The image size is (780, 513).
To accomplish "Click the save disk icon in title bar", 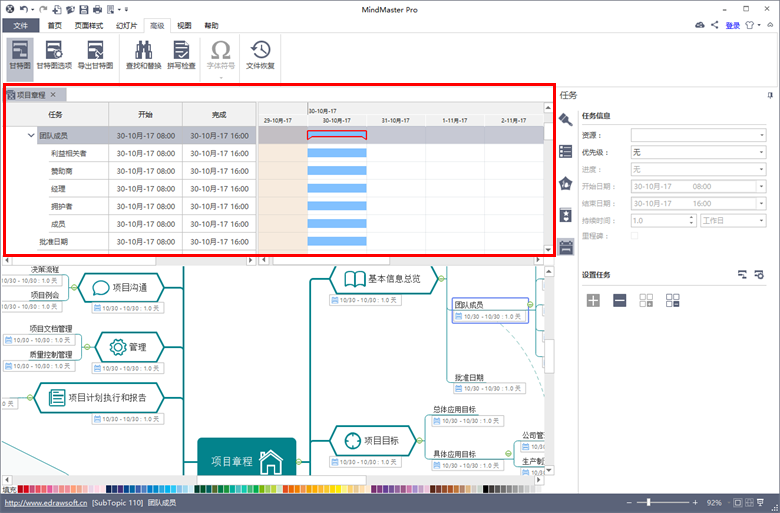I will [x=84, y=9].
